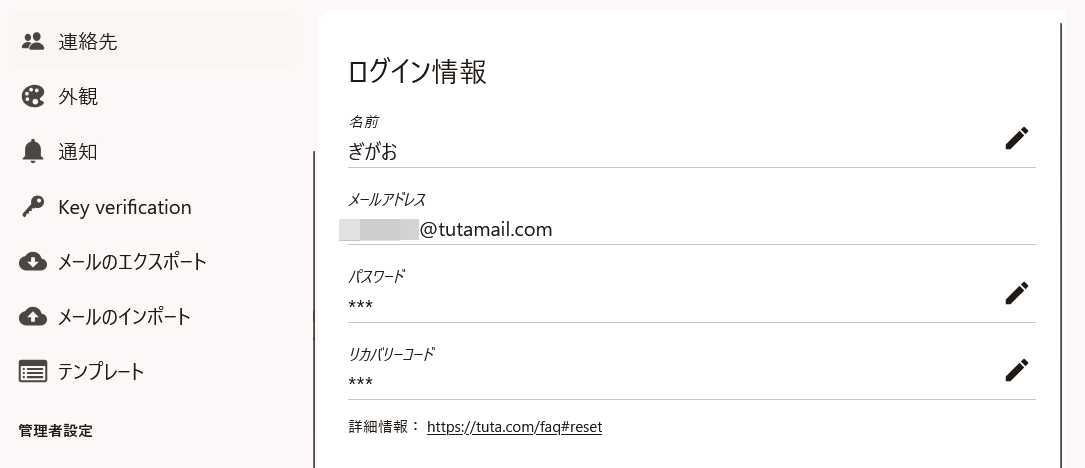
Task: Click the cloud download icon for メールのエクスポート
Action: pyautogui.click(x=33, y=262)
